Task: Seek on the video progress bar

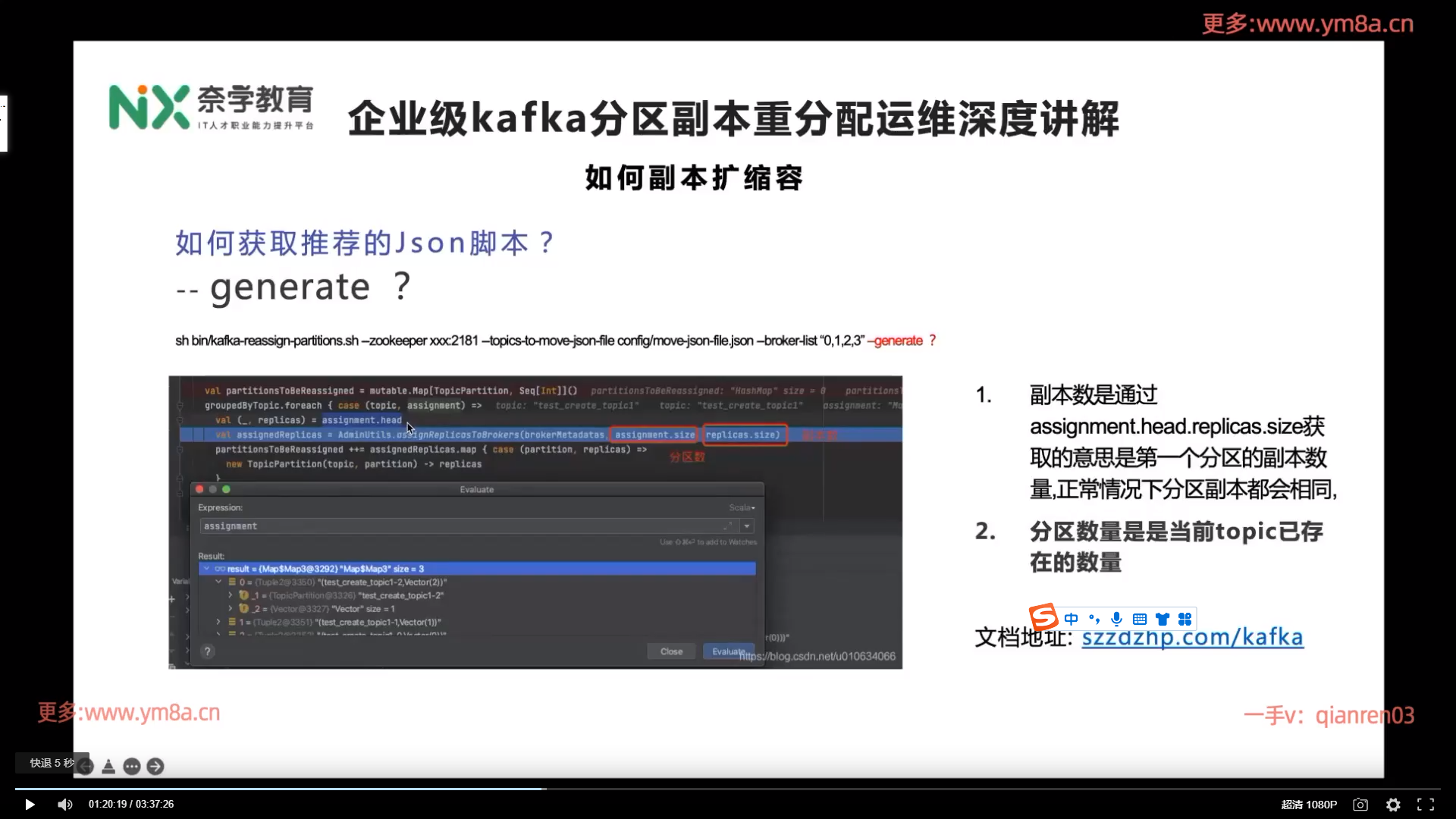Action: pyautogui.click(x=728, y=789)
